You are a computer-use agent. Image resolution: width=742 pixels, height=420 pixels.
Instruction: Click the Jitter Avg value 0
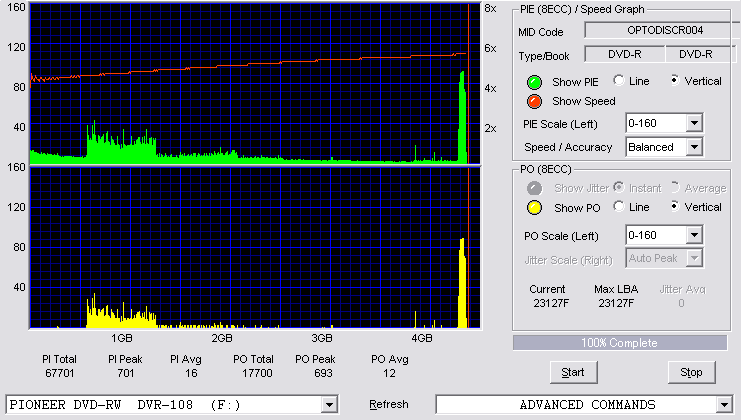pyautogui.click(x=681, y=303)
